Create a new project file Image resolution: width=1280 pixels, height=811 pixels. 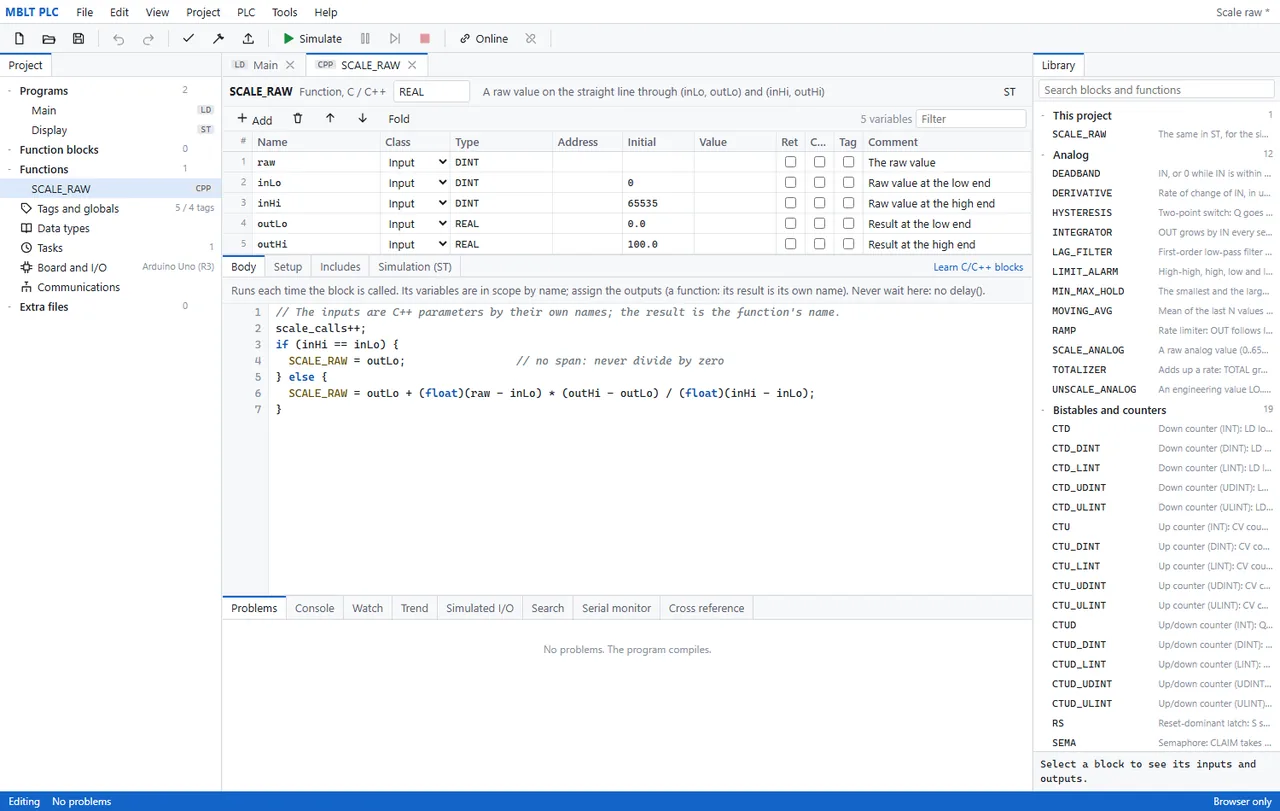pos(19,39)
